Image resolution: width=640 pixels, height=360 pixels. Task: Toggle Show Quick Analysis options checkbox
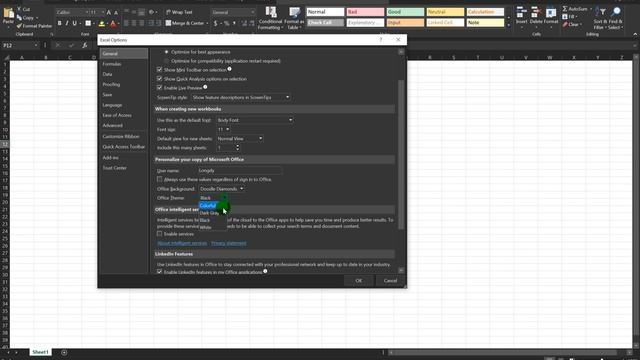159,78
